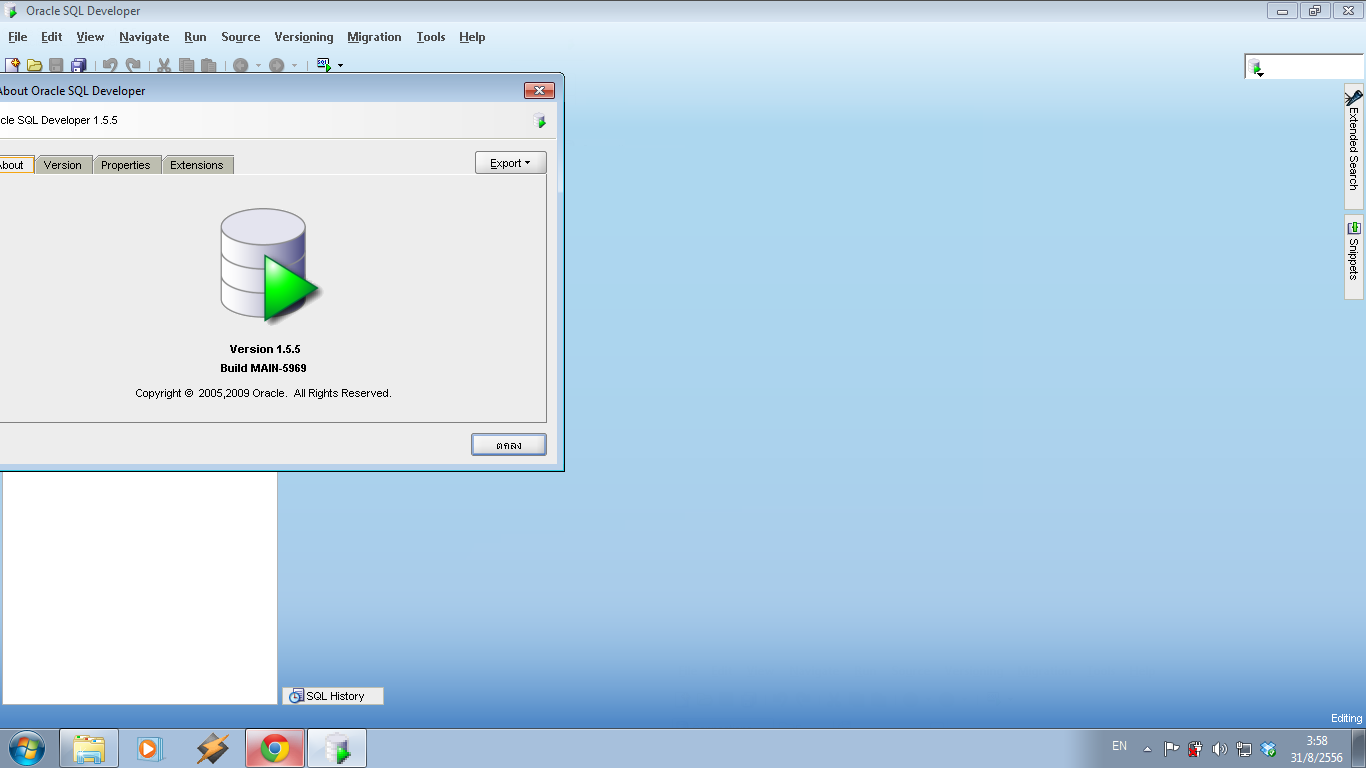Click the Redo toolbar icon
Image resolution: width=1366 pixels, height=768 pixels.
pos(133,65)
